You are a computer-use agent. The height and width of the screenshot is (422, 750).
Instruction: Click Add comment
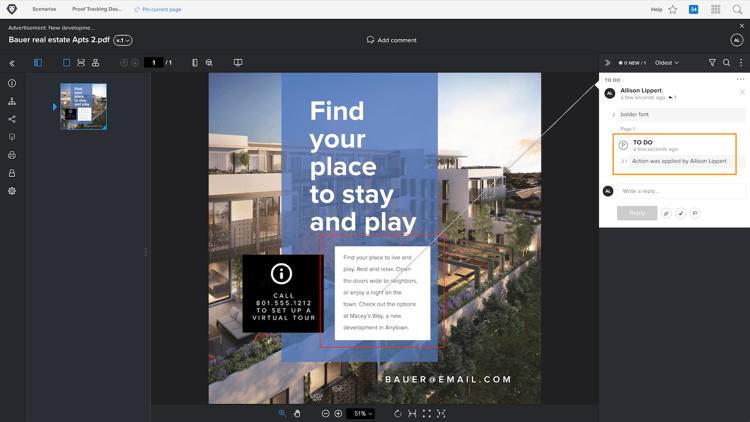point(391,40)
